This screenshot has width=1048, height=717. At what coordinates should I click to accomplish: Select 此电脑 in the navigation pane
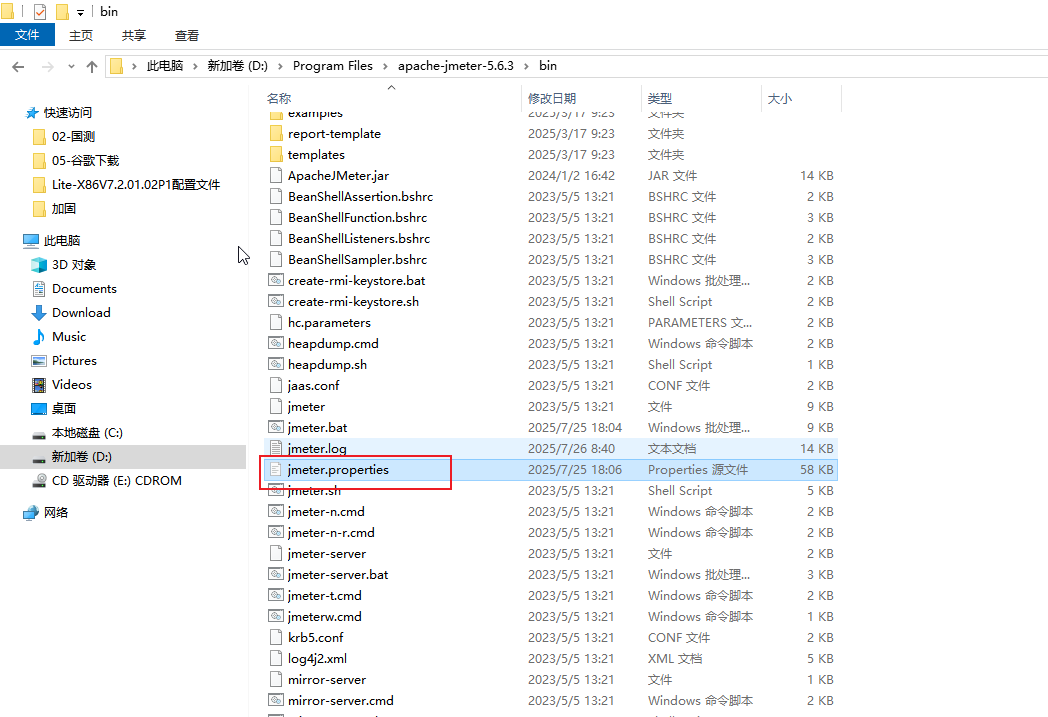[x=60, y=240]
